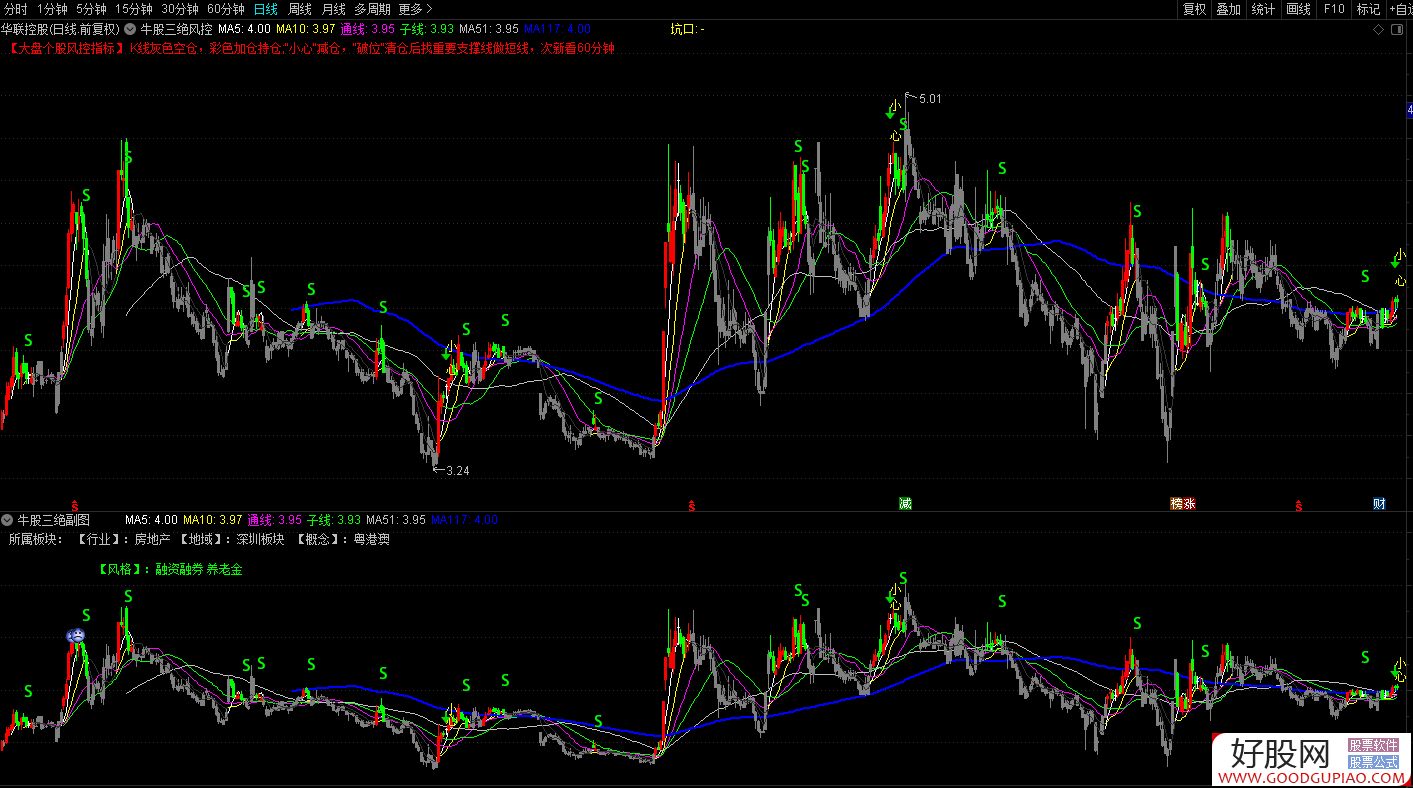Click the 牛股三绝副图 sub-chart name

click(54, 520)
